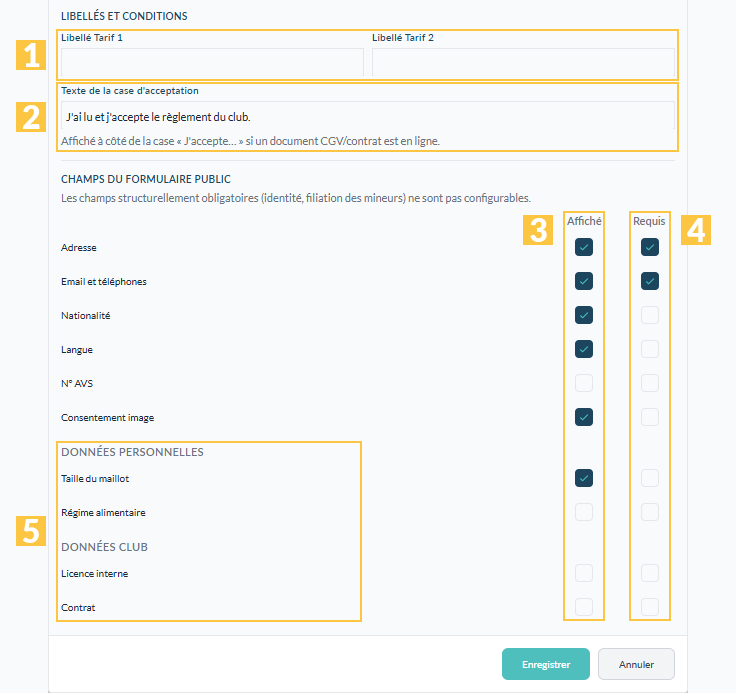736x693 pixels.
Task: Uncheck Affiché checkbox for Langue
Action: (x=583, y=349)
